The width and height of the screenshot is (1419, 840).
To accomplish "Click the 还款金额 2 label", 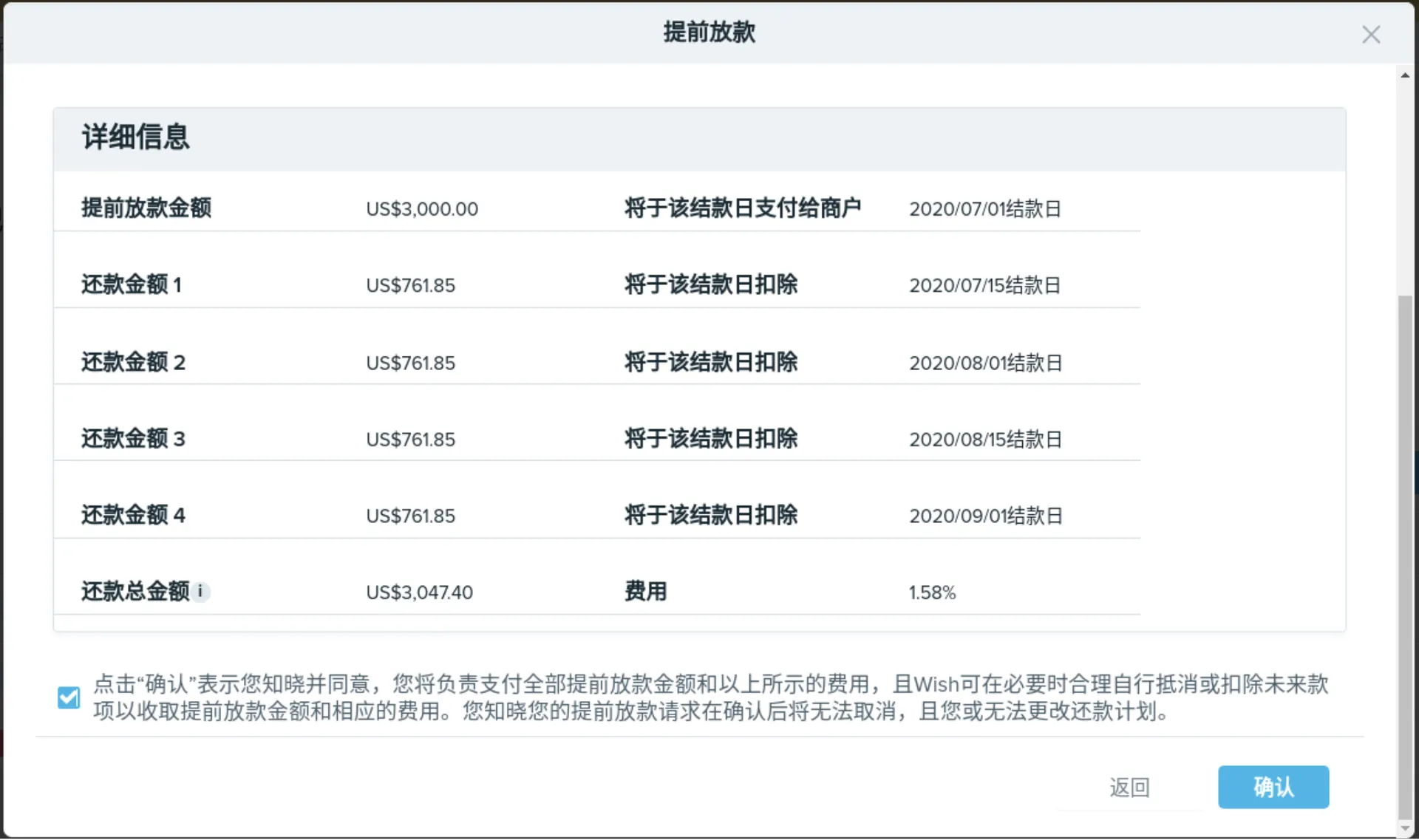I will point(133,362).
